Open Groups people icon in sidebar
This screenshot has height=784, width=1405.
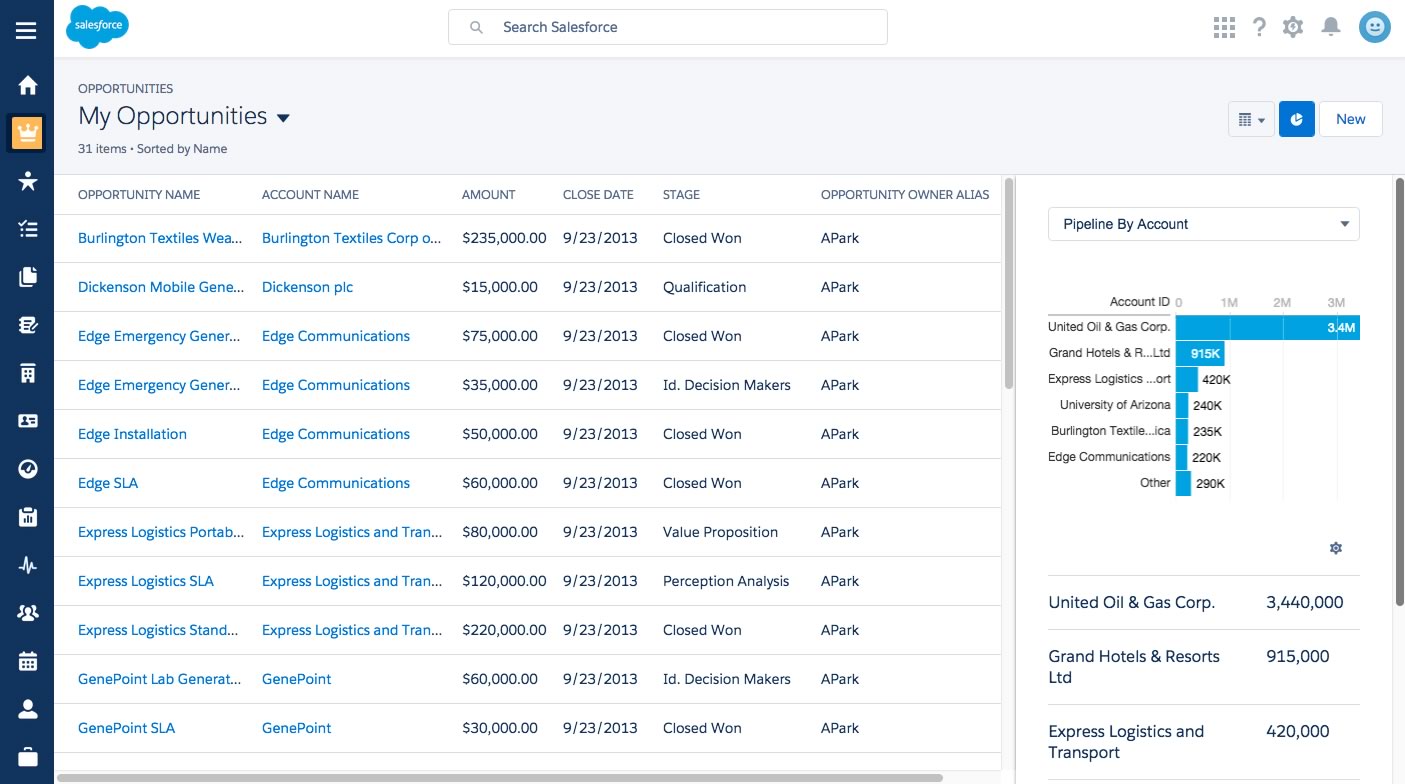[28, 613]
